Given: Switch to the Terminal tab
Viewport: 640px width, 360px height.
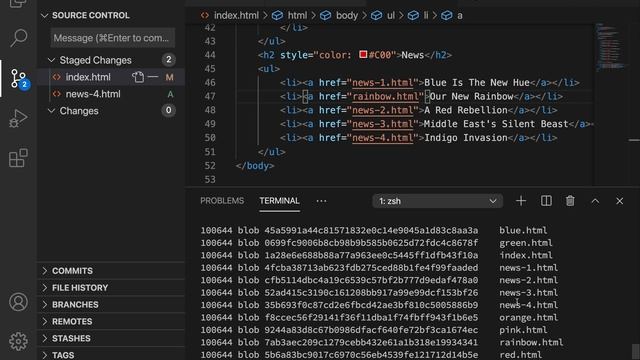Looking at the screenshot, I should point(280,201).
